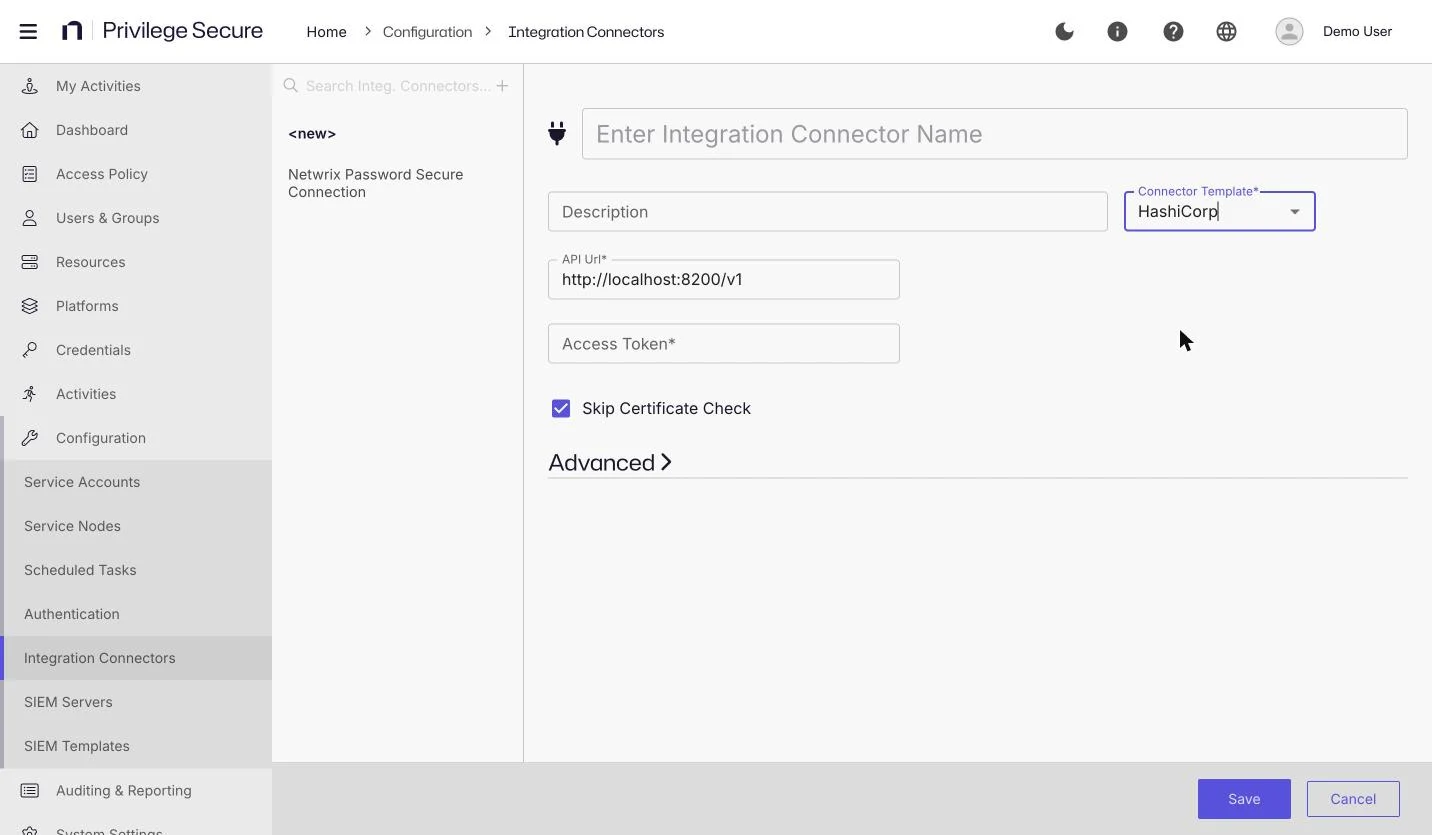
Task: Open Service Nodes submenu item
Action: 136,526
